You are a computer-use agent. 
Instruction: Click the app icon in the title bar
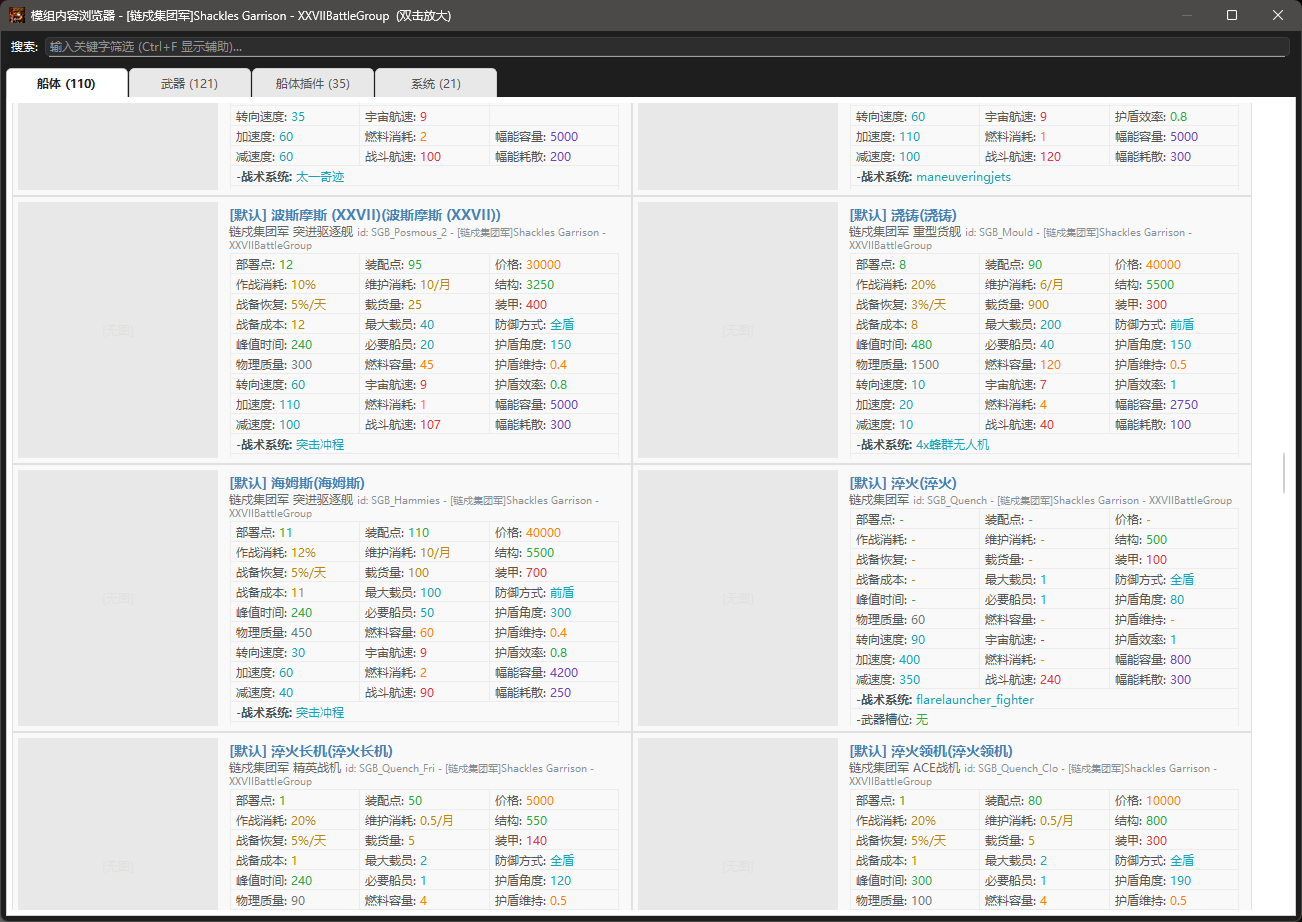pos(17,15)
